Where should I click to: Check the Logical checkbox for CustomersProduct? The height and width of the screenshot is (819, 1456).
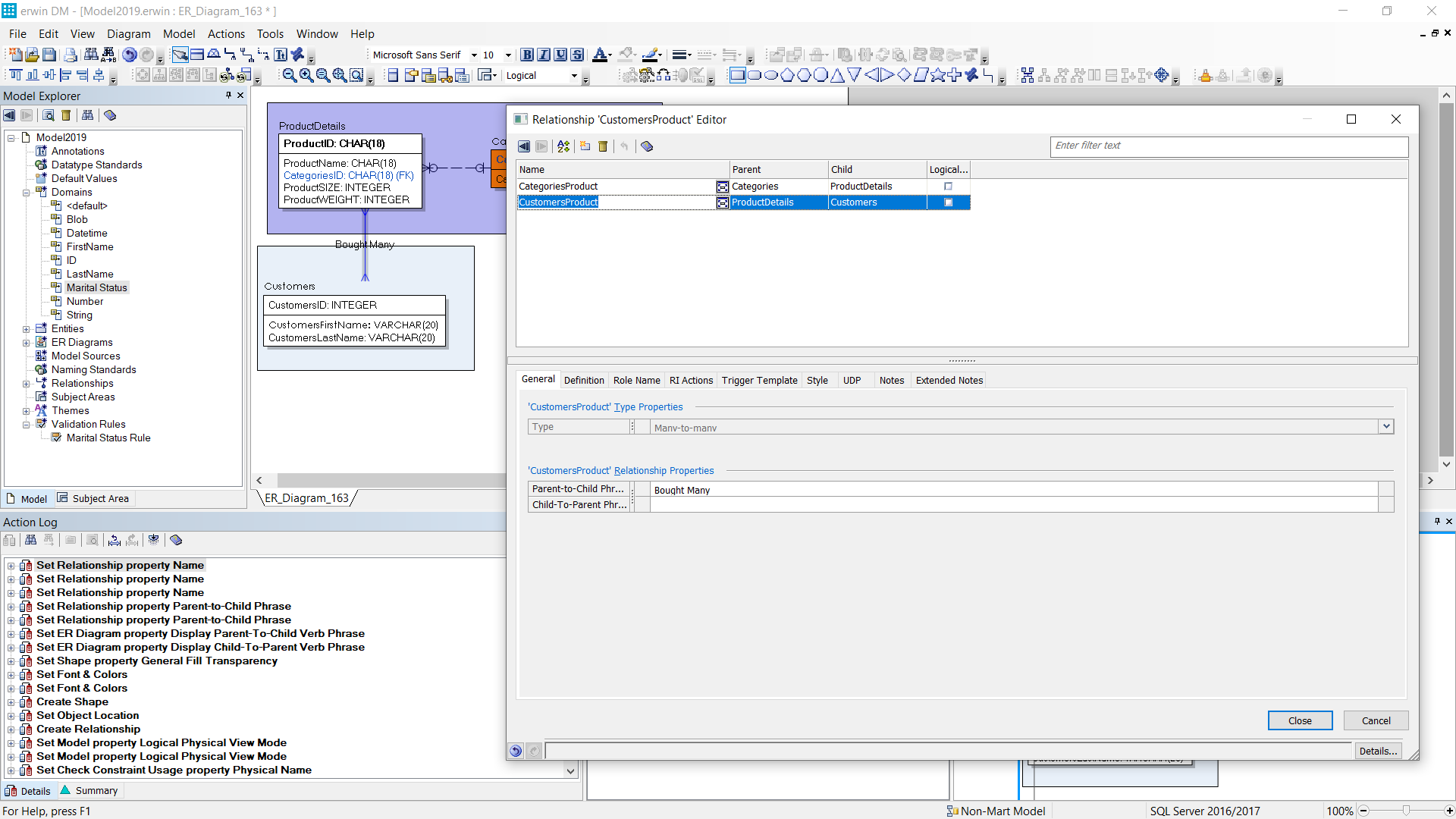point(949,202)
